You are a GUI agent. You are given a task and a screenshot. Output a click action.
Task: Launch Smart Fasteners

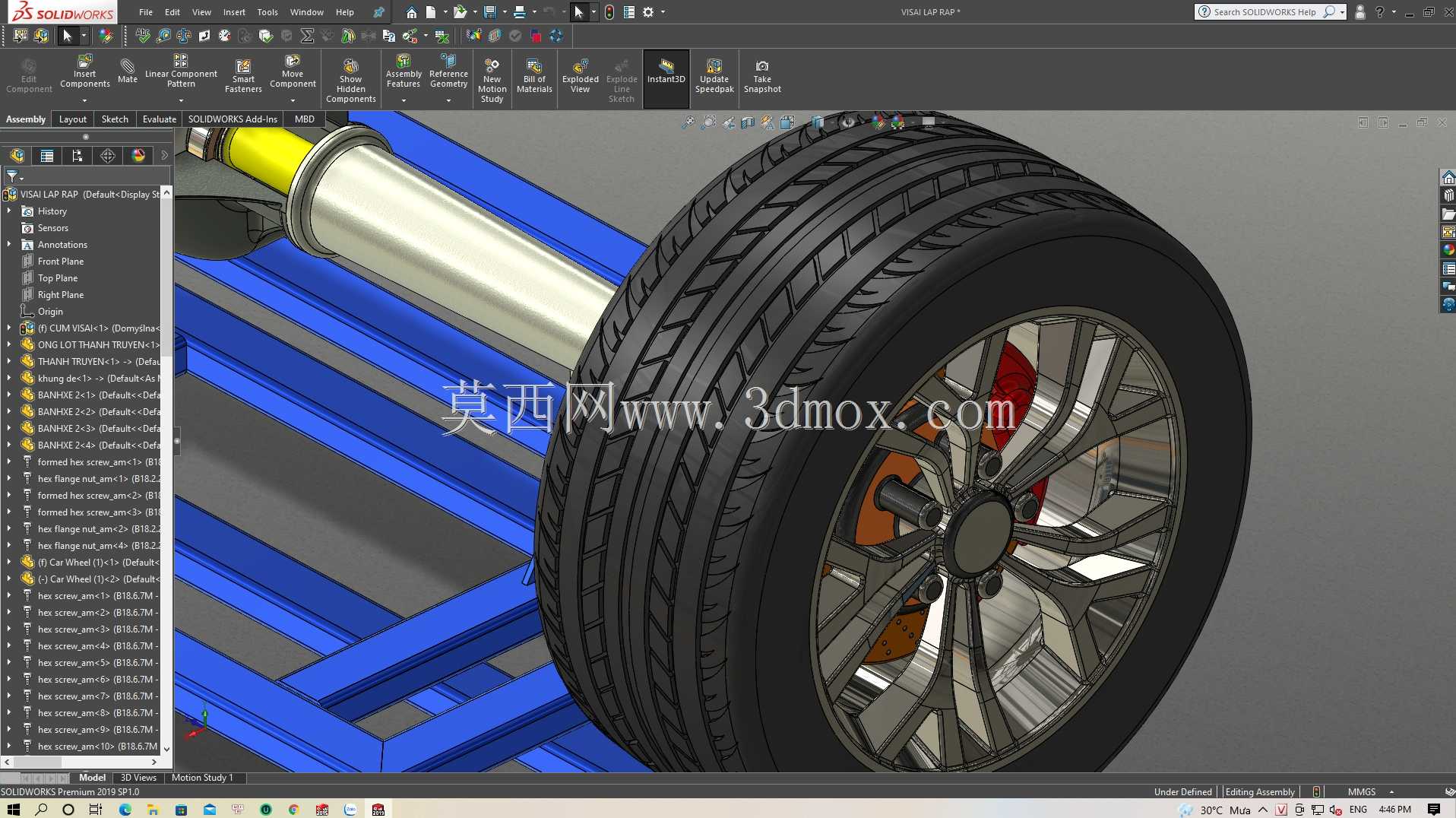(243, 75)
